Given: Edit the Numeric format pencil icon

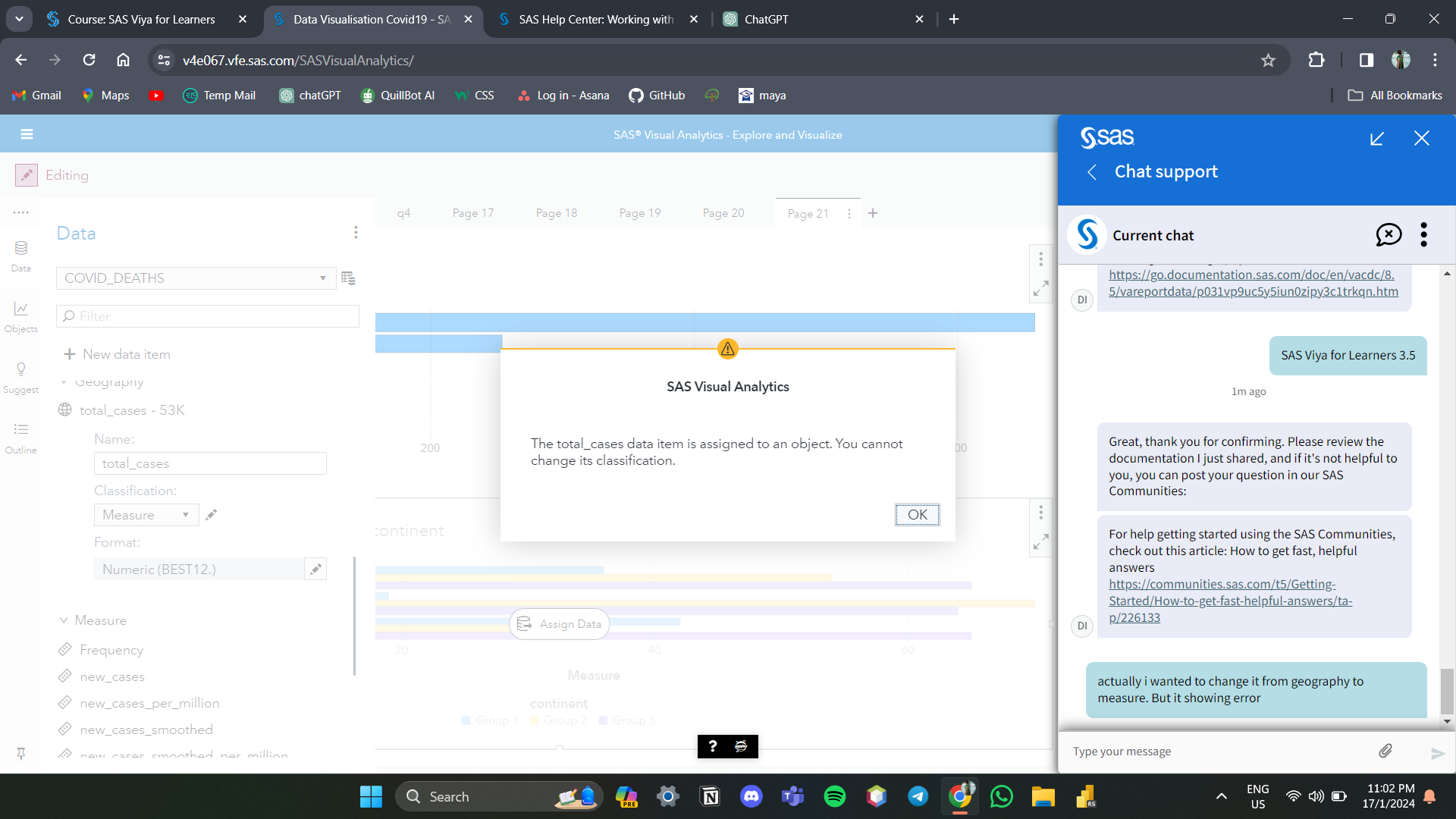Looking at the screenshot, I should point(315,570).
